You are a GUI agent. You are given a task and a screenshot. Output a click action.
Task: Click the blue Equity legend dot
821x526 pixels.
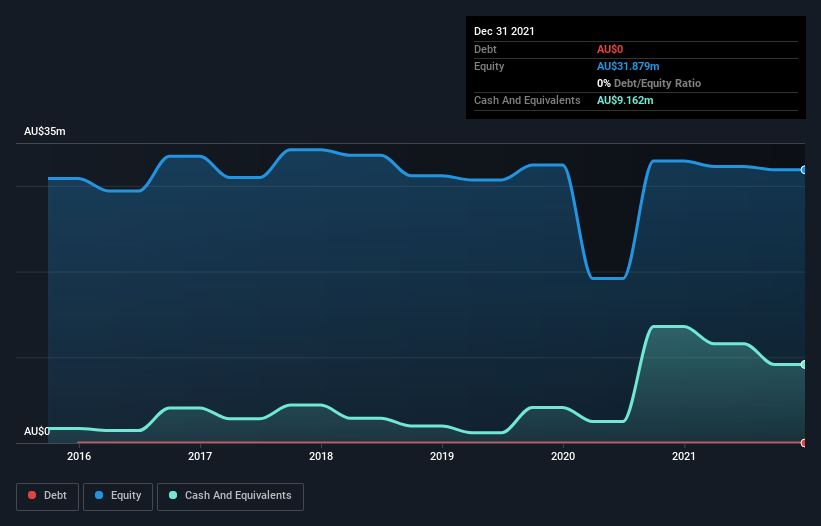[x=99, y=495]
